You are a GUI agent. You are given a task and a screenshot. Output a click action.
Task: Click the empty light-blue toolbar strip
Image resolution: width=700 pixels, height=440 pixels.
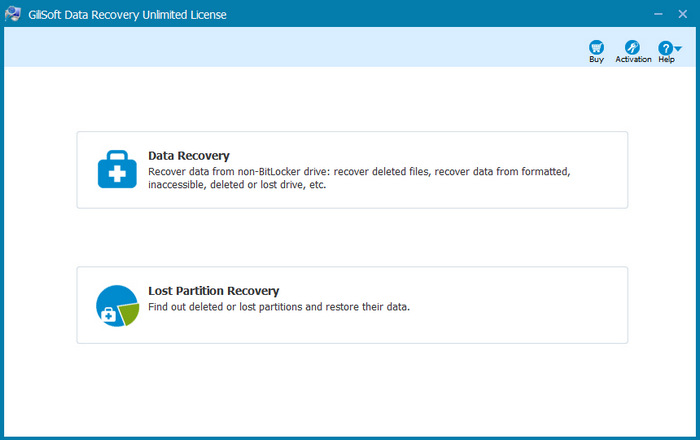pyautogui.click(x=300, y=47)
